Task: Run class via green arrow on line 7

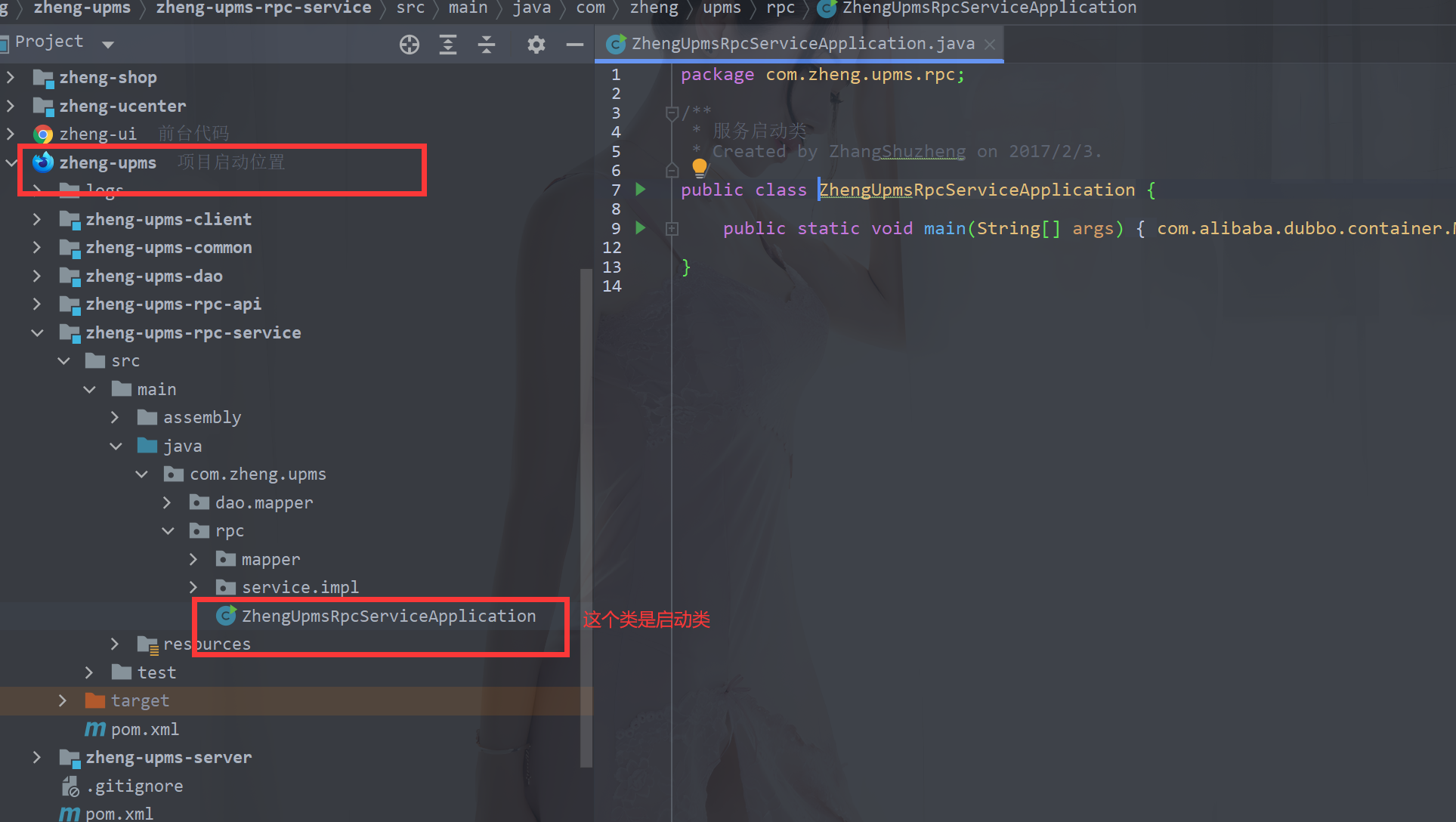Action: 641,189
